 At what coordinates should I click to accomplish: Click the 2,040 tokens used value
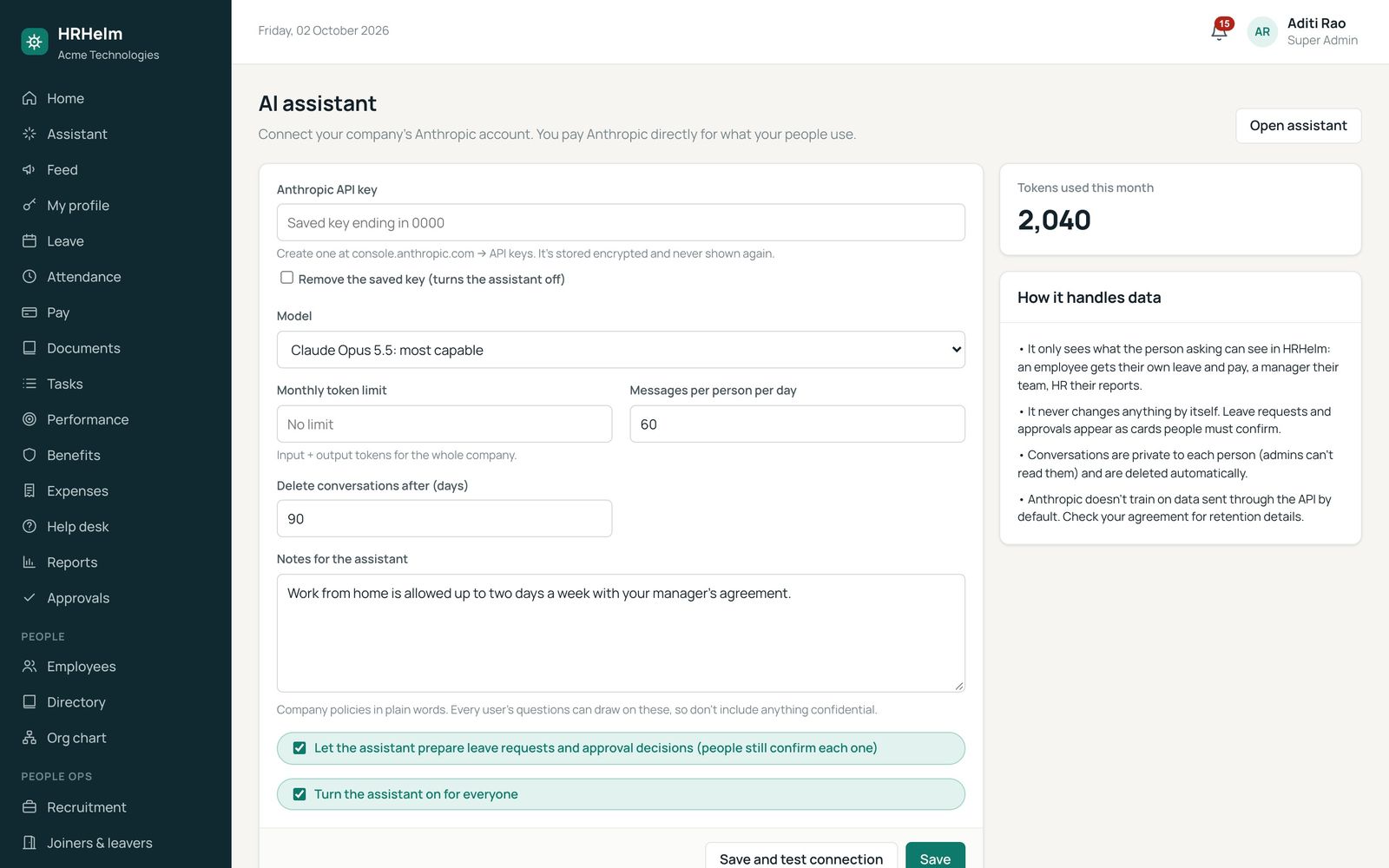(1054, 220)
